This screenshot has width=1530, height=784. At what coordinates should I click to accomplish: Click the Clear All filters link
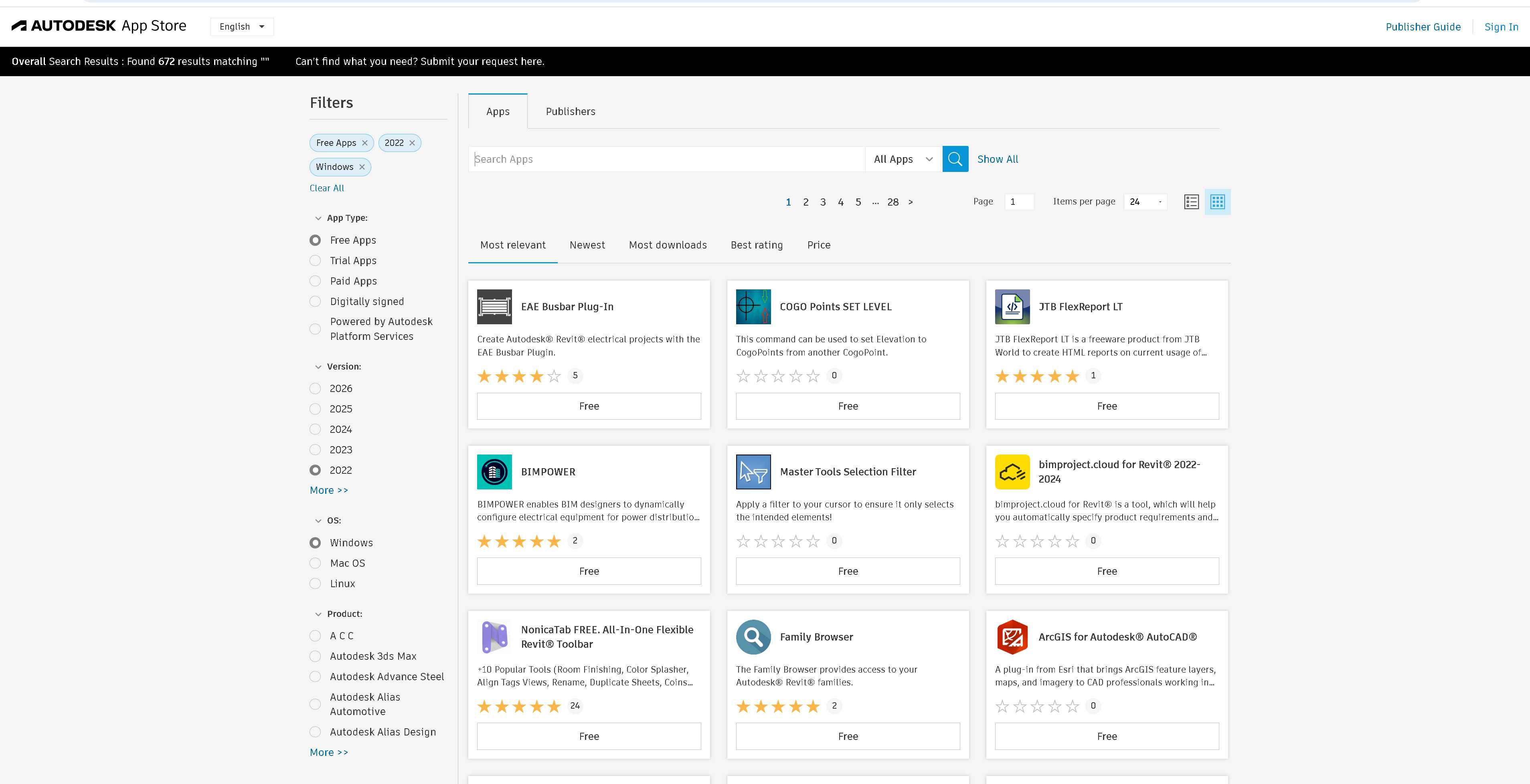tap(327, 188)
